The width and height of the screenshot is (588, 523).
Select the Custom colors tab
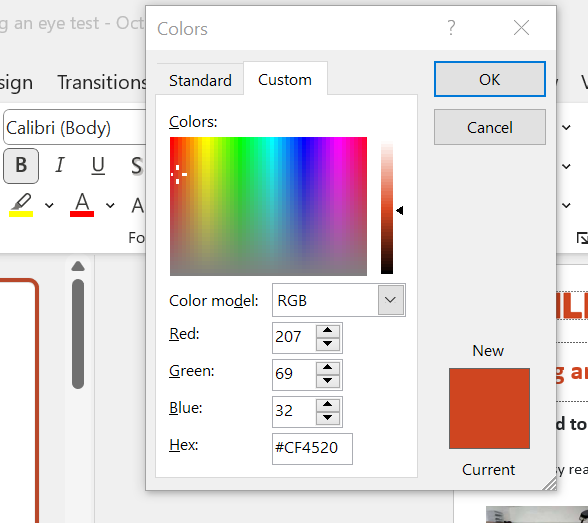click(285, 79)
